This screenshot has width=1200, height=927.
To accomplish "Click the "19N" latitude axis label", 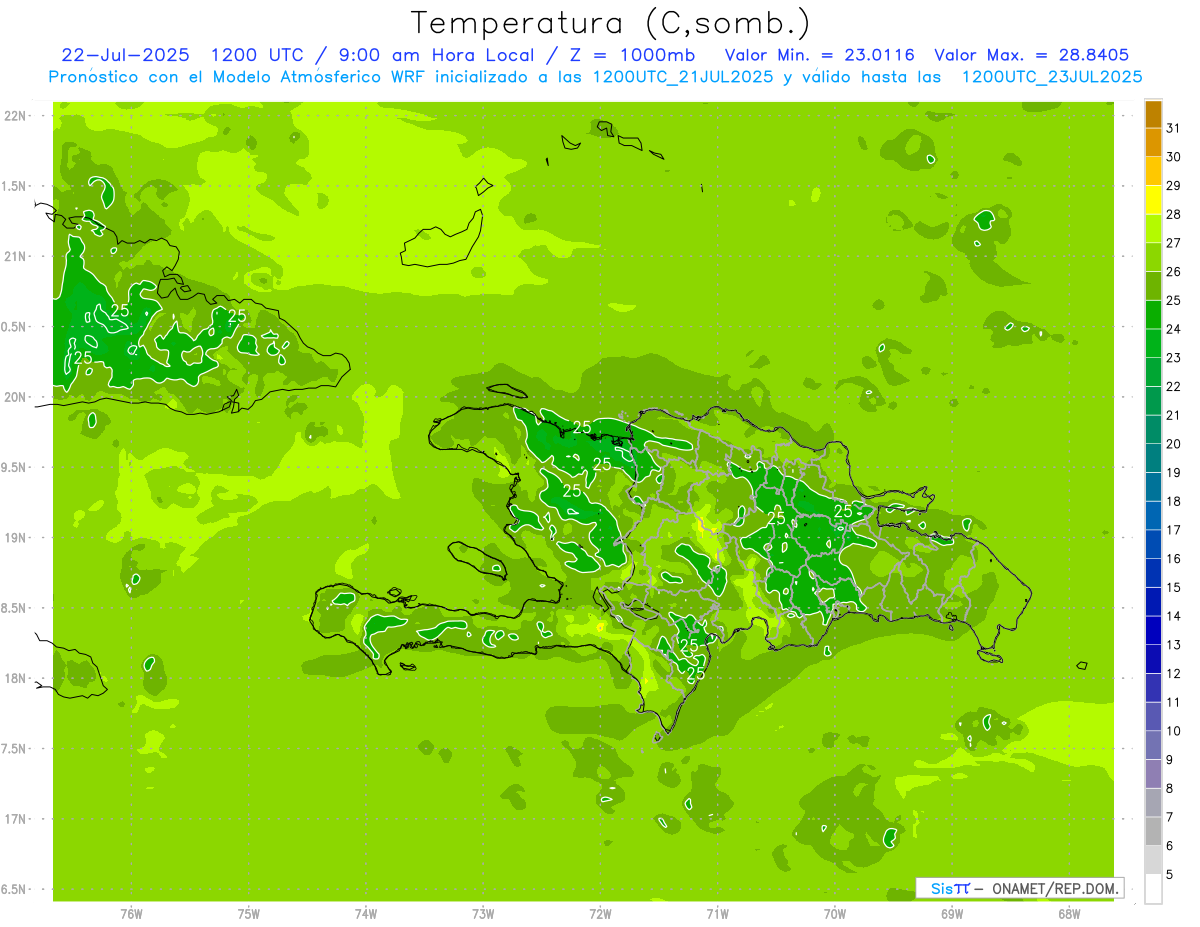I will (15, 538).
